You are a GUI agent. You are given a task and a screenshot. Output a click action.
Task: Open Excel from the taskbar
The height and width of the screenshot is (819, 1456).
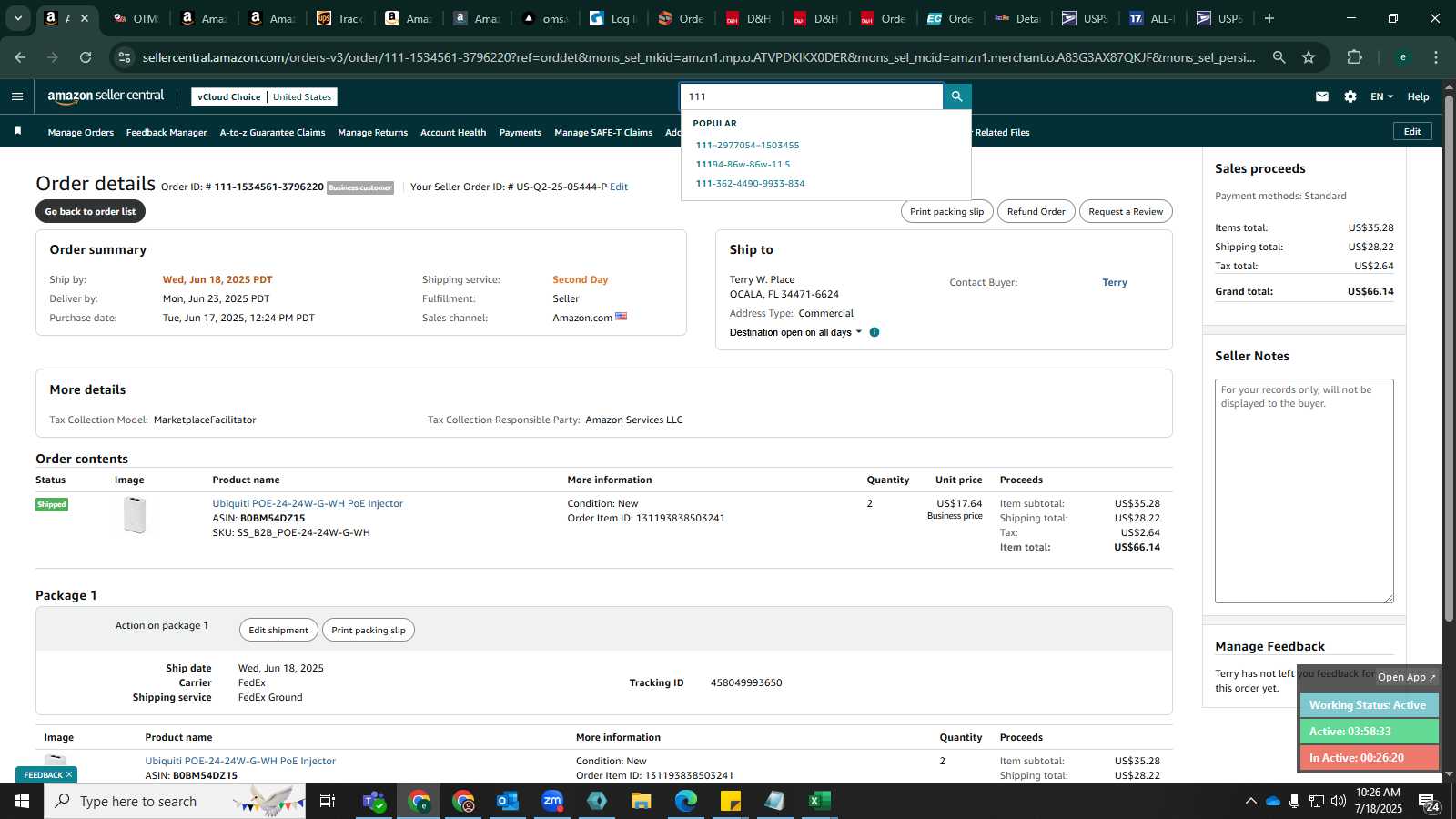(820, 801)
